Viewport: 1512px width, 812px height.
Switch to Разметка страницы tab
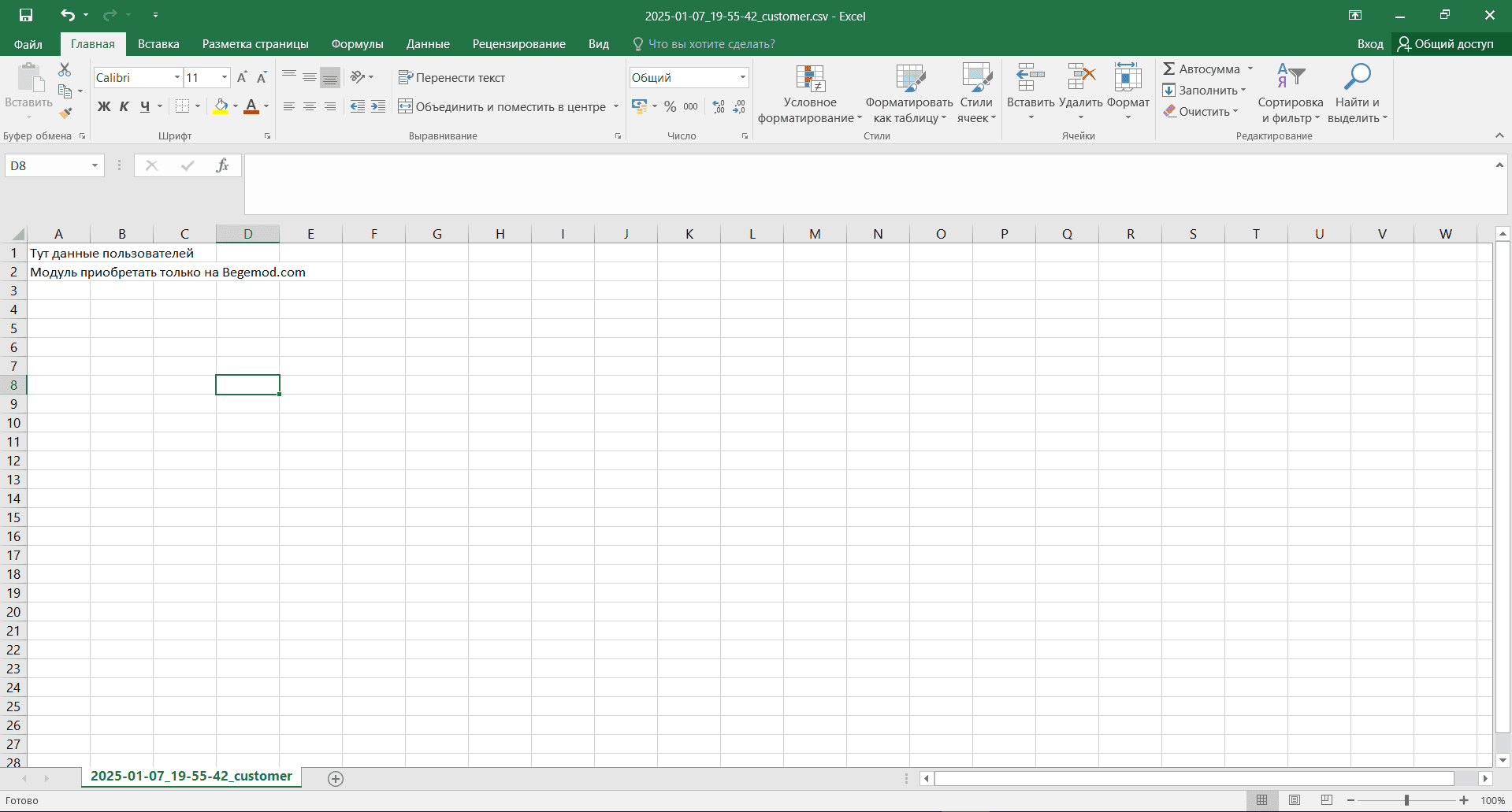tap(255, 44)
